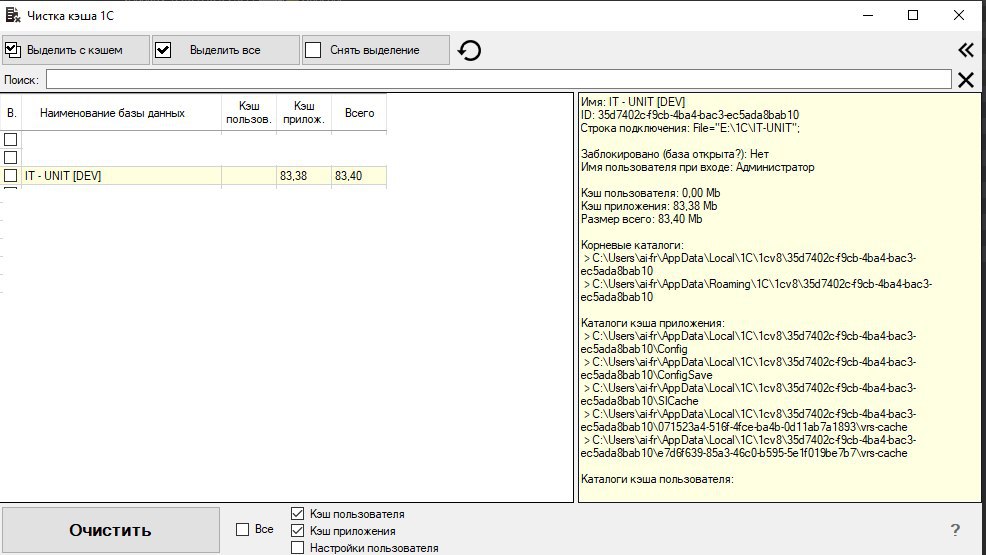986x555 pixels.
Task: Click the 'Выделить все' button
Action: (x=226, y=50)
